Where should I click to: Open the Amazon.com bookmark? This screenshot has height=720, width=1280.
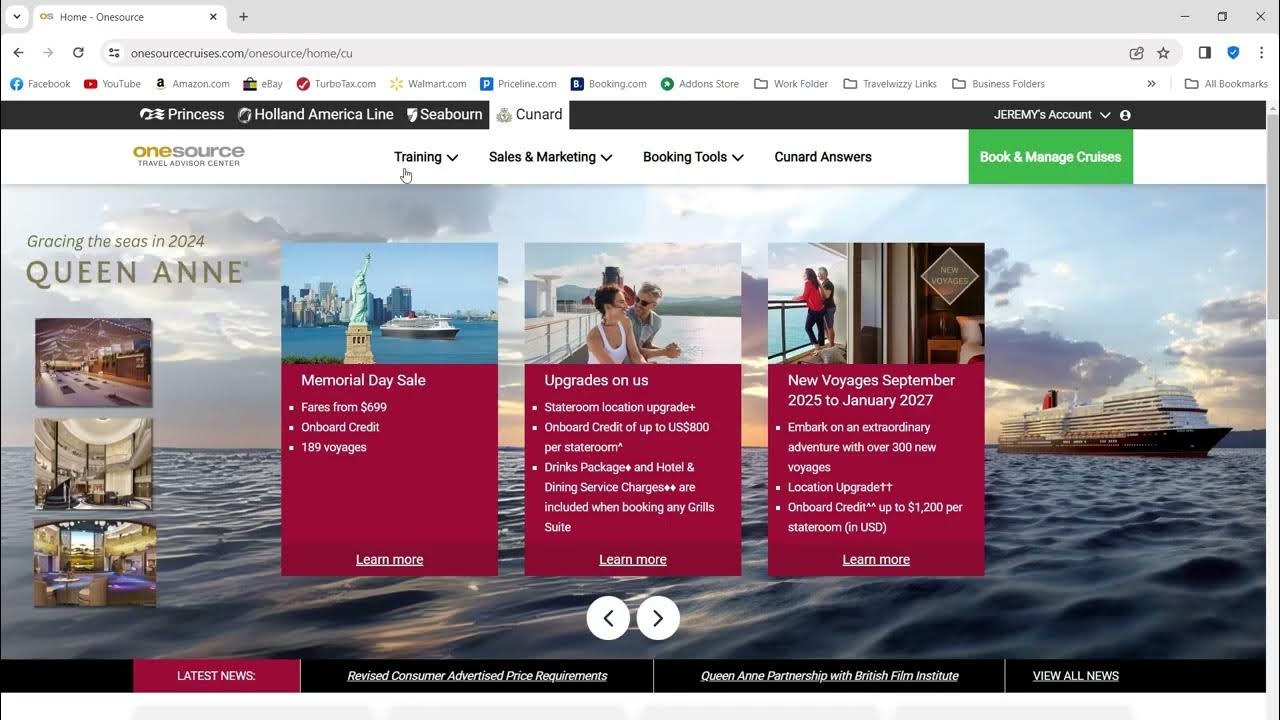click(191, 84)
